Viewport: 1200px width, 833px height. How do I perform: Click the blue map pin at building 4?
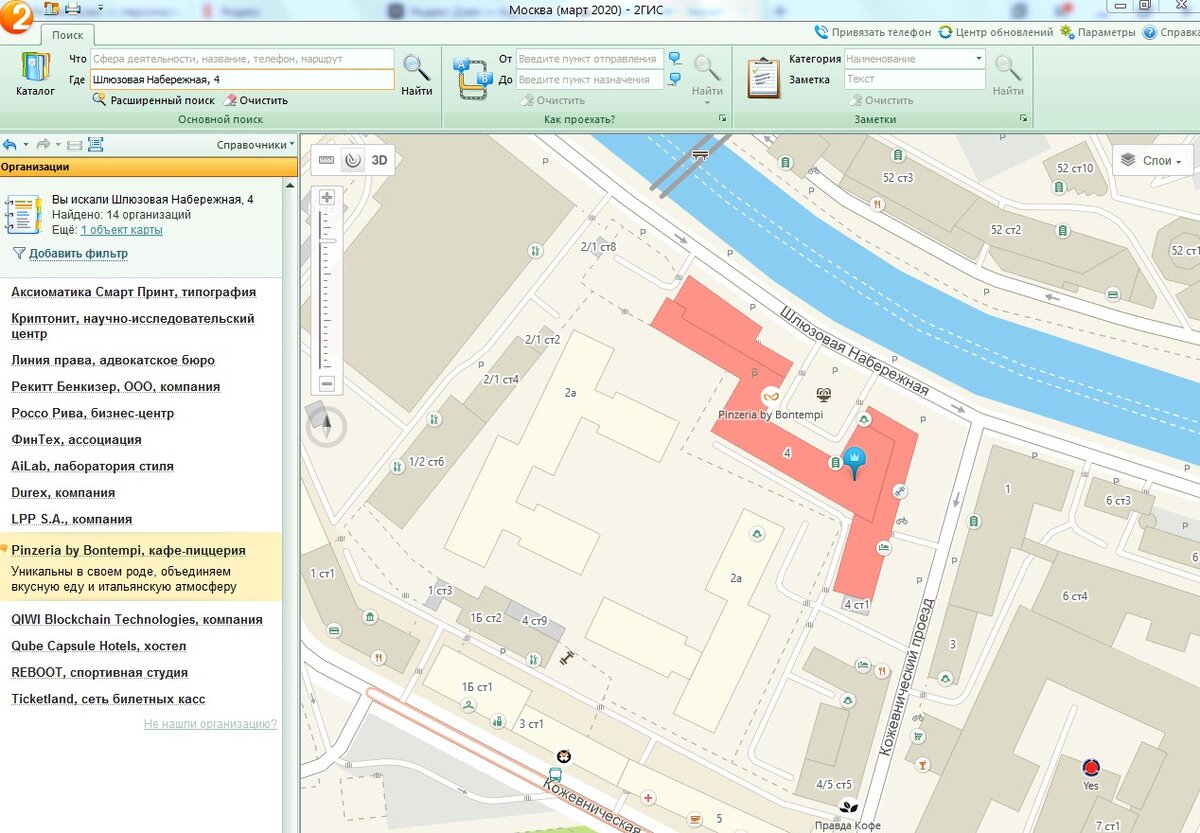tap(856, 463)
